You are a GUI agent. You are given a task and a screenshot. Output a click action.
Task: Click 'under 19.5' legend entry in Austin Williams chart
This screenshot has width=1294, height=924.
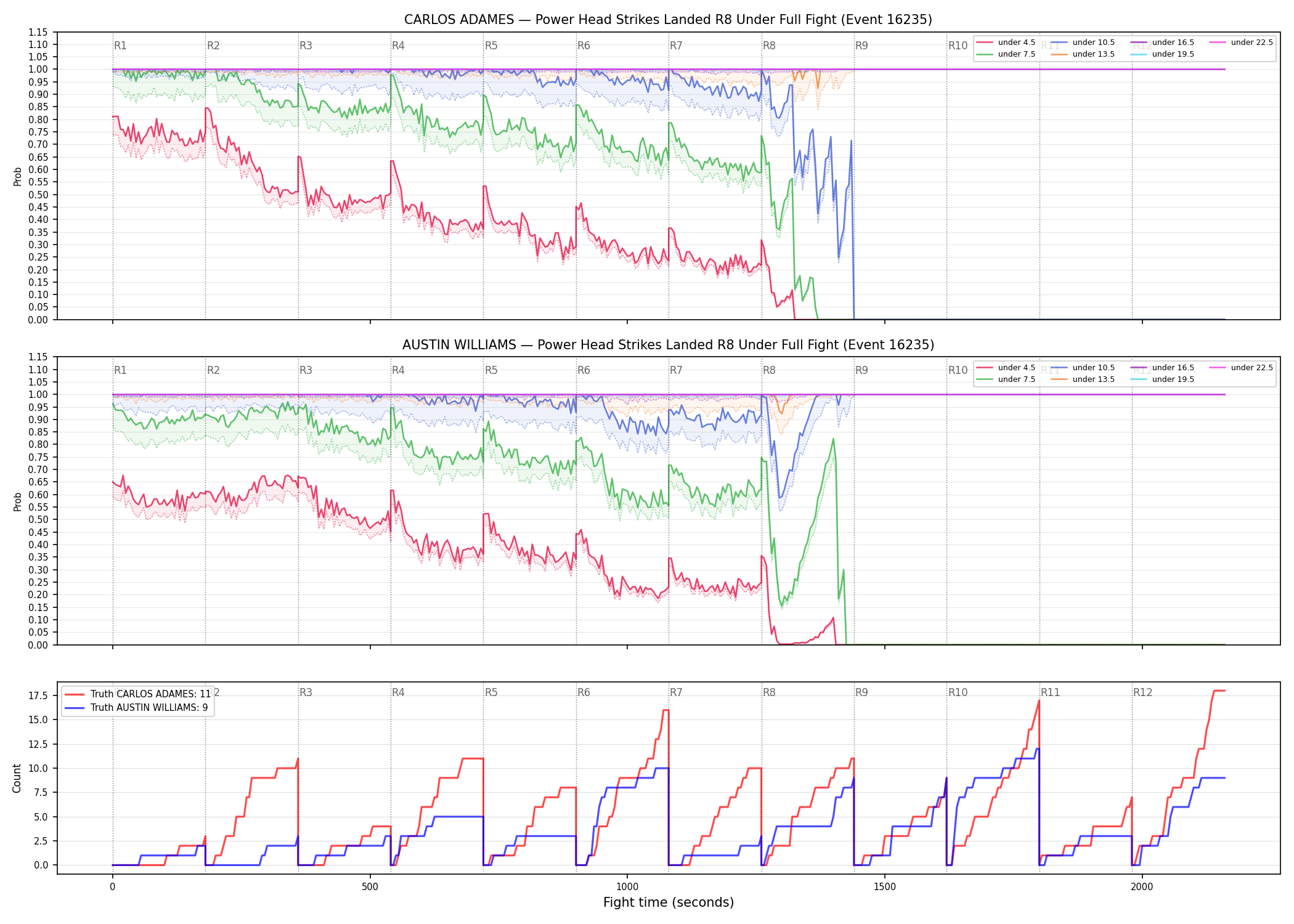(1162, 379)
